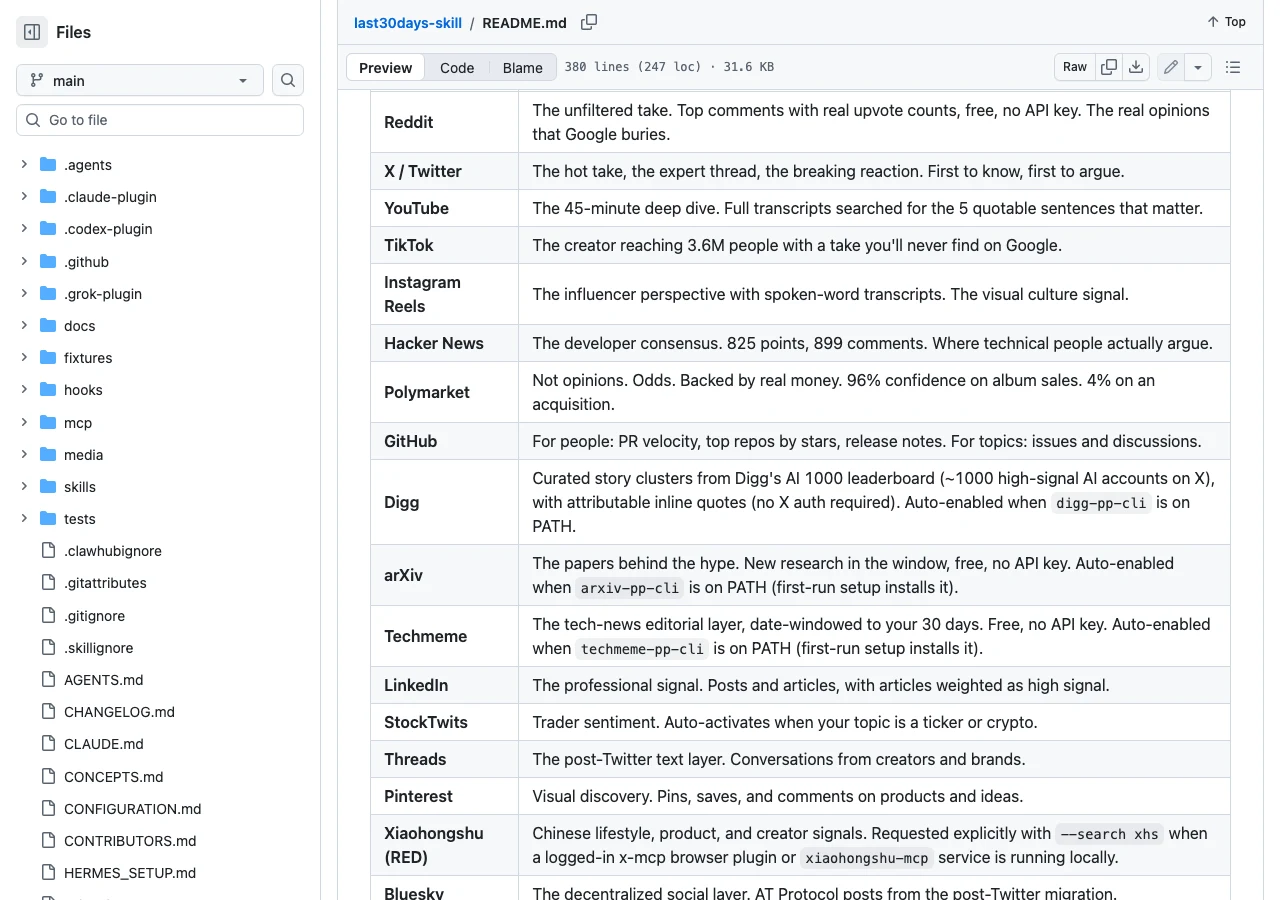Collapse the file tree side panel icon
The height and width of the screenshot is (900, 1280).
coord(32,32)
